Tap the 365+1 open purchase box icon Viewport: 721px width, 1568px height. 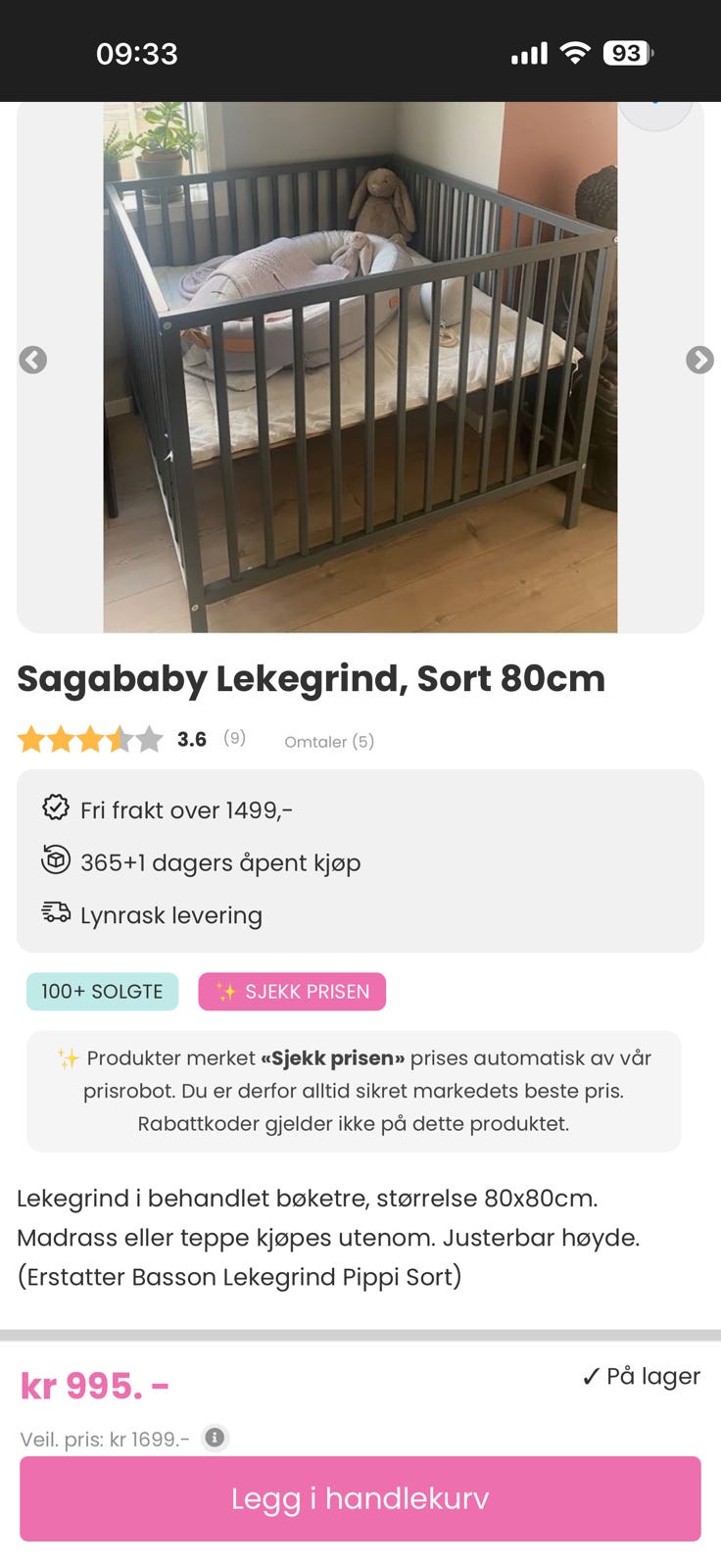click(56, 859)
